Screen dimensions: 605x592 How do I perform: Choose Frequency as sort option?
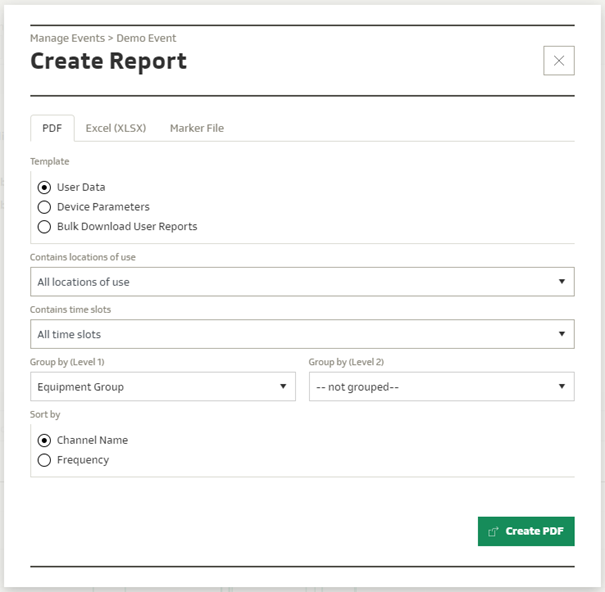coord(44,460)
